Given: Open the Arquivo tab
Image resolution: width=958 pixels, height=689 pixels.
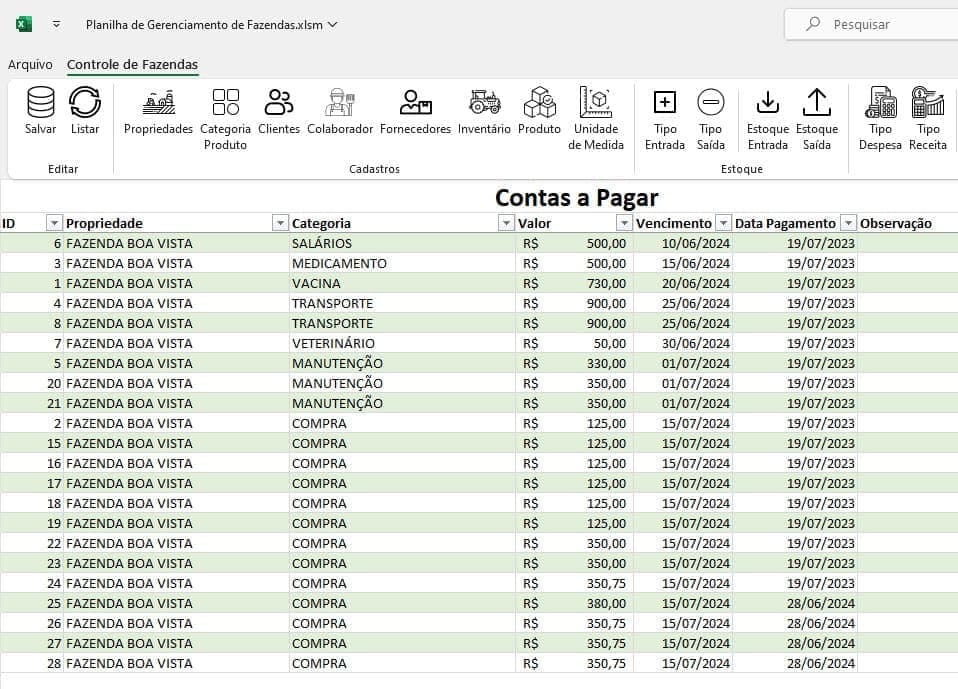Looking at the screenshot, I should click(30, 64).
